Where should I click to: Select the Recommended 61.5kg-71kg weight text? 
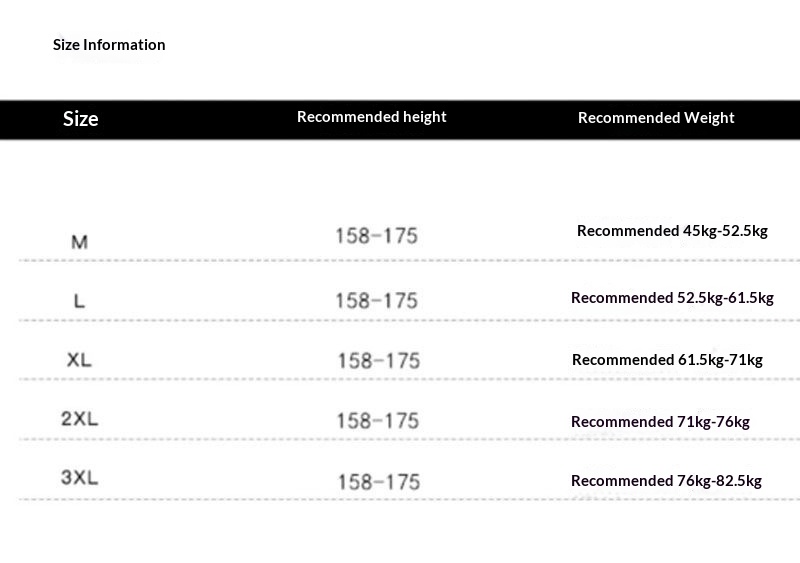coord(667,360)
